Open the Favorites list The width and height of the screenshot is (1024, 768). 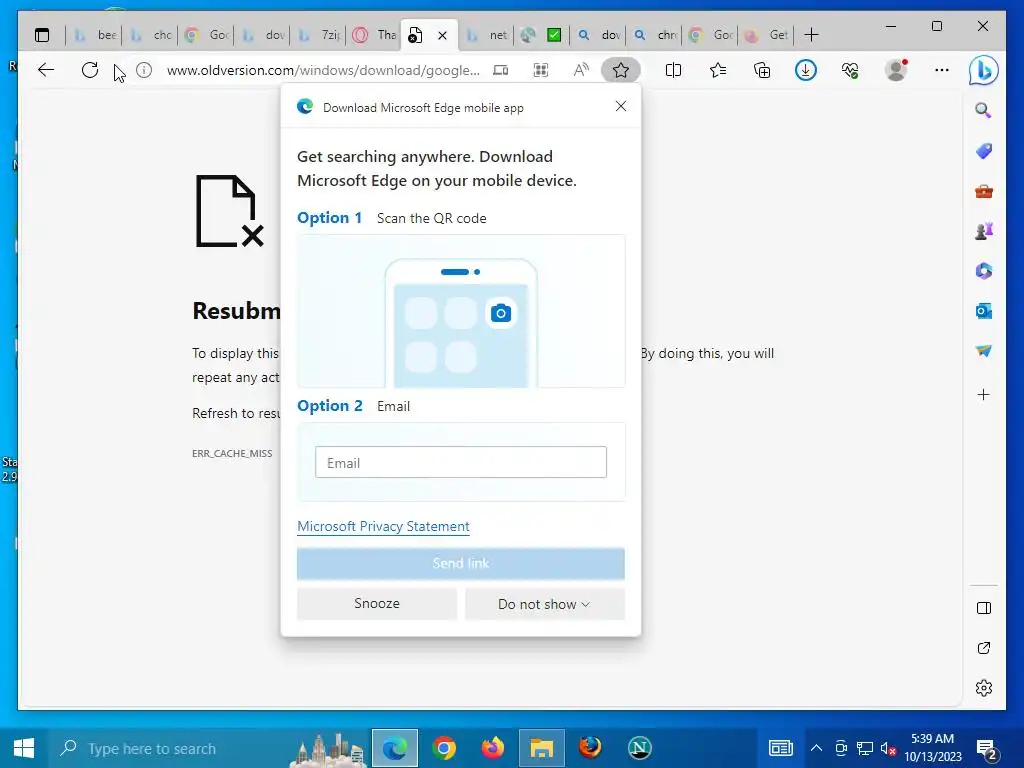[x=718, y=70]
